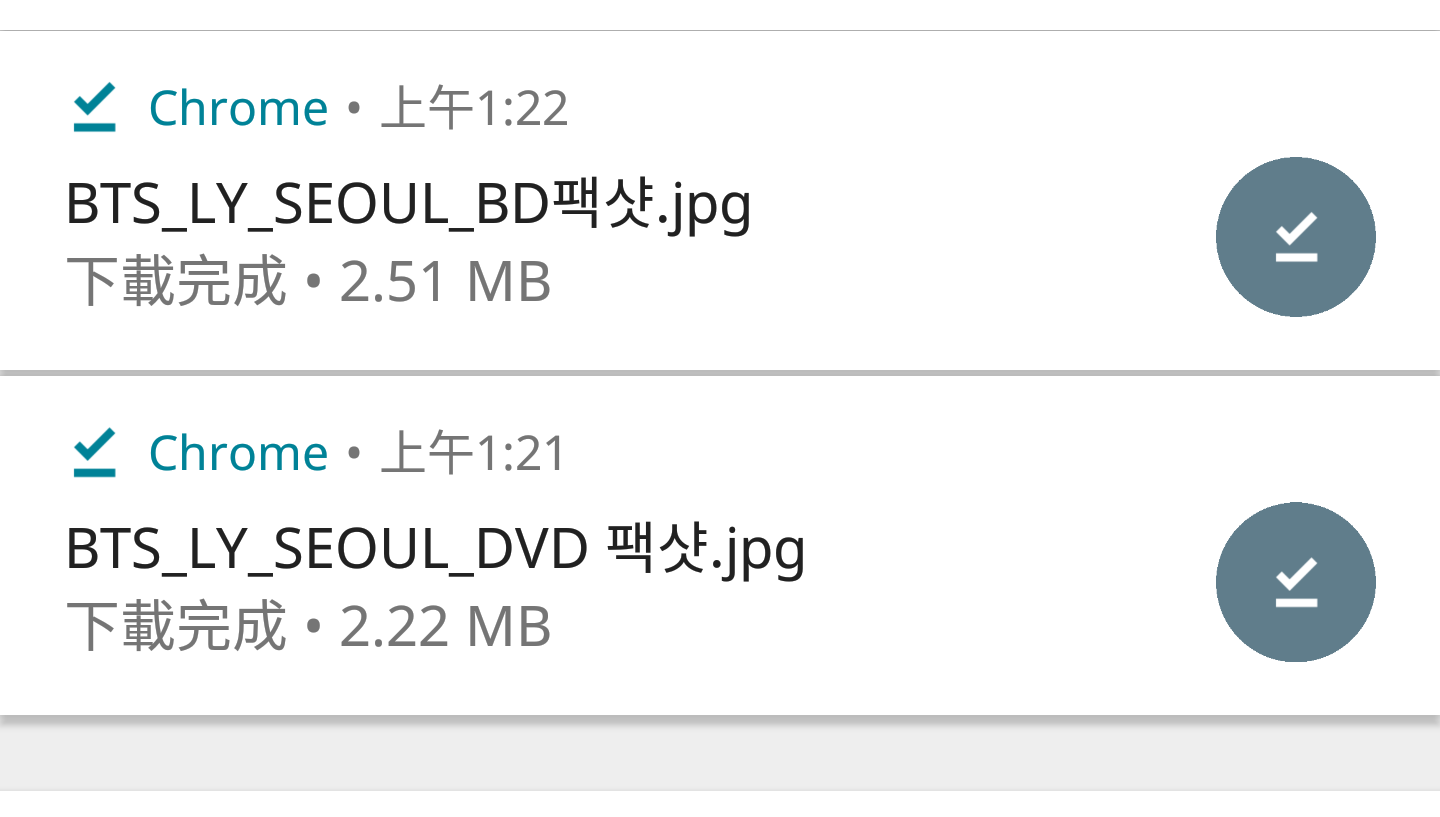Click the 下載完成 text above the DVD notification

click(177, 281)
